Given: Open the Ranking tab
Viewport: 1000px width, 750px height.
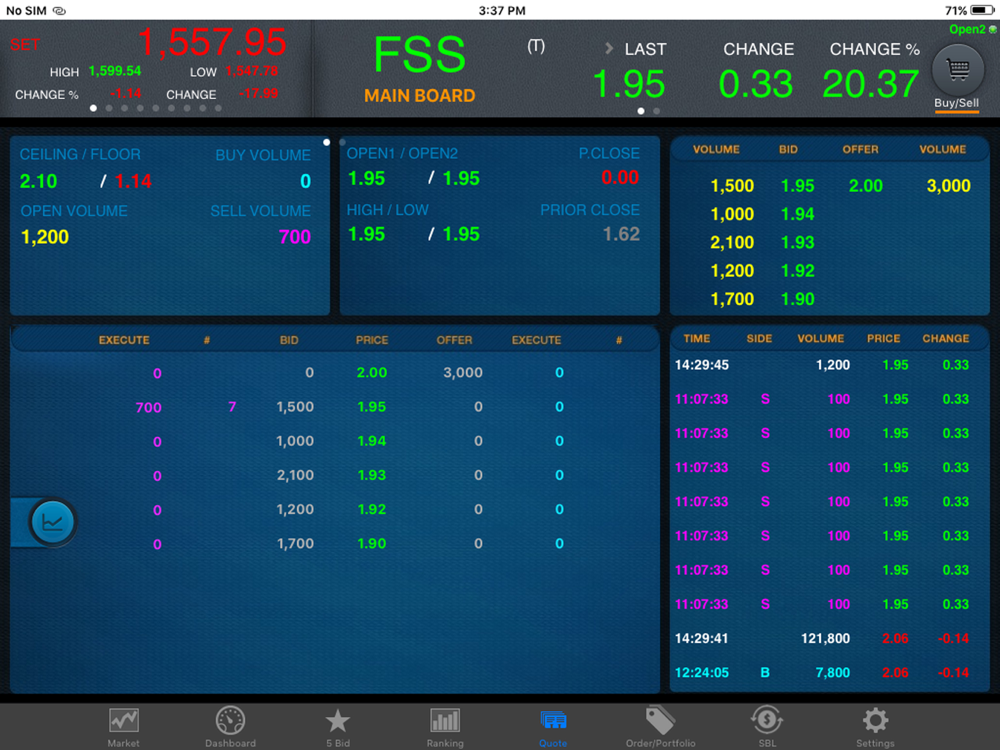Looking at the screenshot, I should (x=445, y=728).
